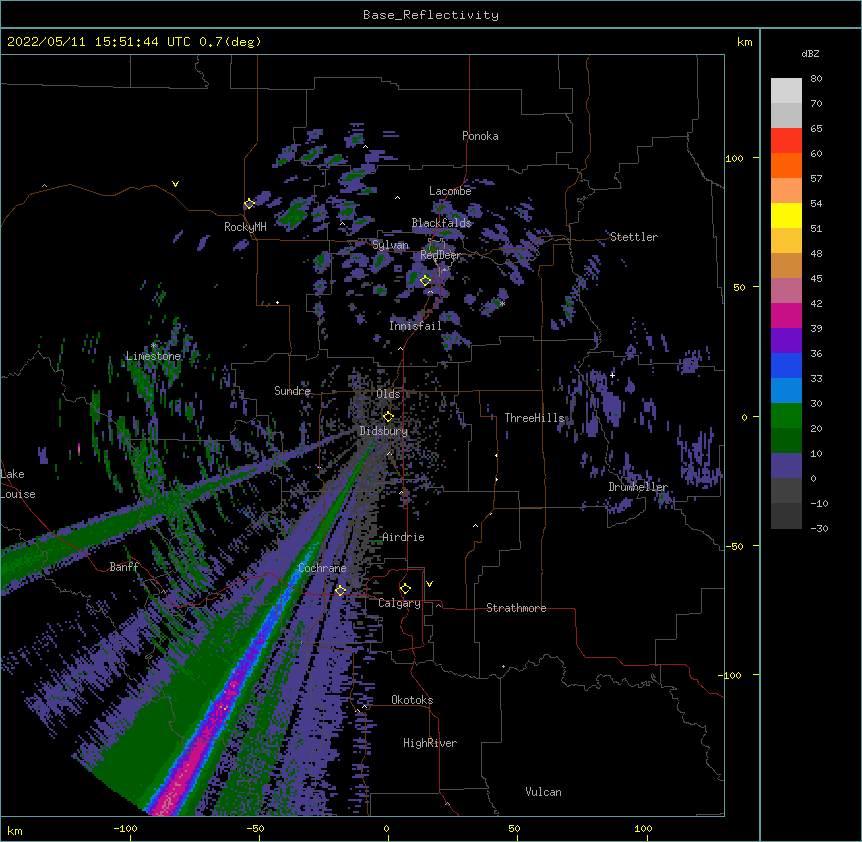Pick the light gray 70-80 dBZ legend swatch
This screenshot has width=862, height=842.
[x=786, y=91]
